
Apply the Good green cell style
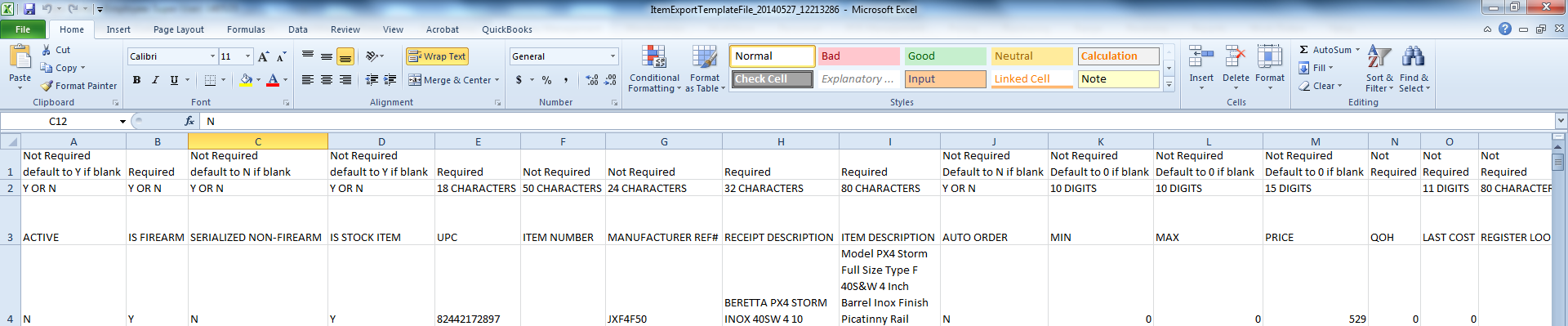(945, 56)
